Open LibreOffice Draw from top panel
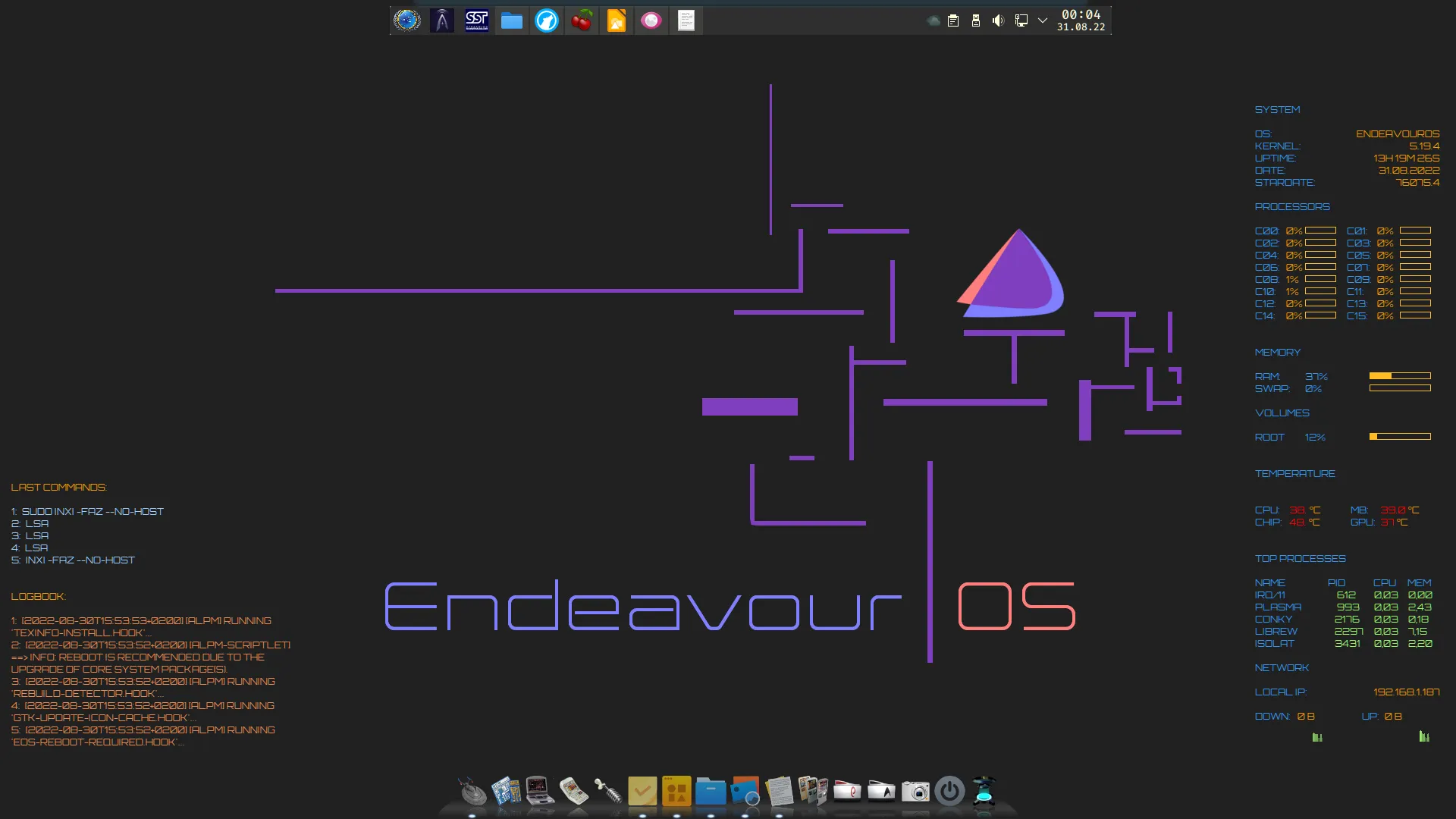Image resolution: width=1456 pixels, height=819 pixels. (617, 20)
